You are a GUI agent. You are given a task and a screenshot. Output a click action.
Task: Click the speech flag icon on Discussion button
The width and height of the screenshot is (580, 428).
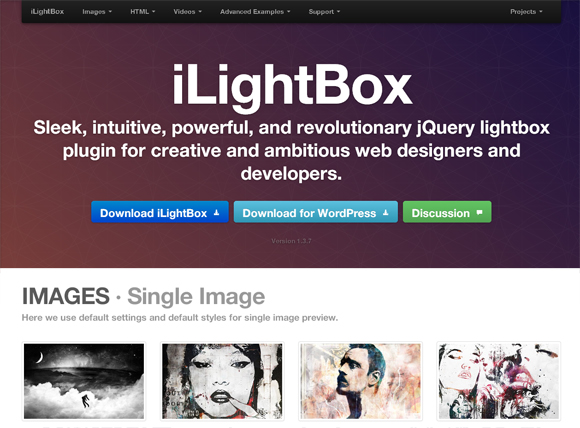click(479, 212)
